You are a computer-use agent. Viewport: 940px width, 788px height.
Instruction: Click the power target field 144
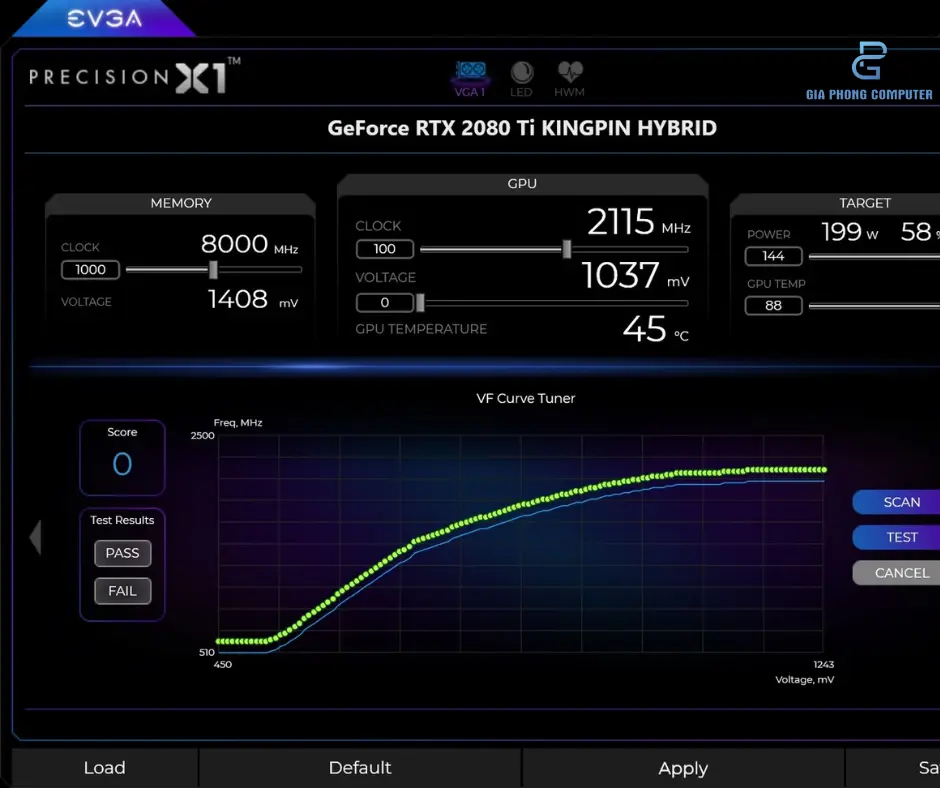pos(773,256)
